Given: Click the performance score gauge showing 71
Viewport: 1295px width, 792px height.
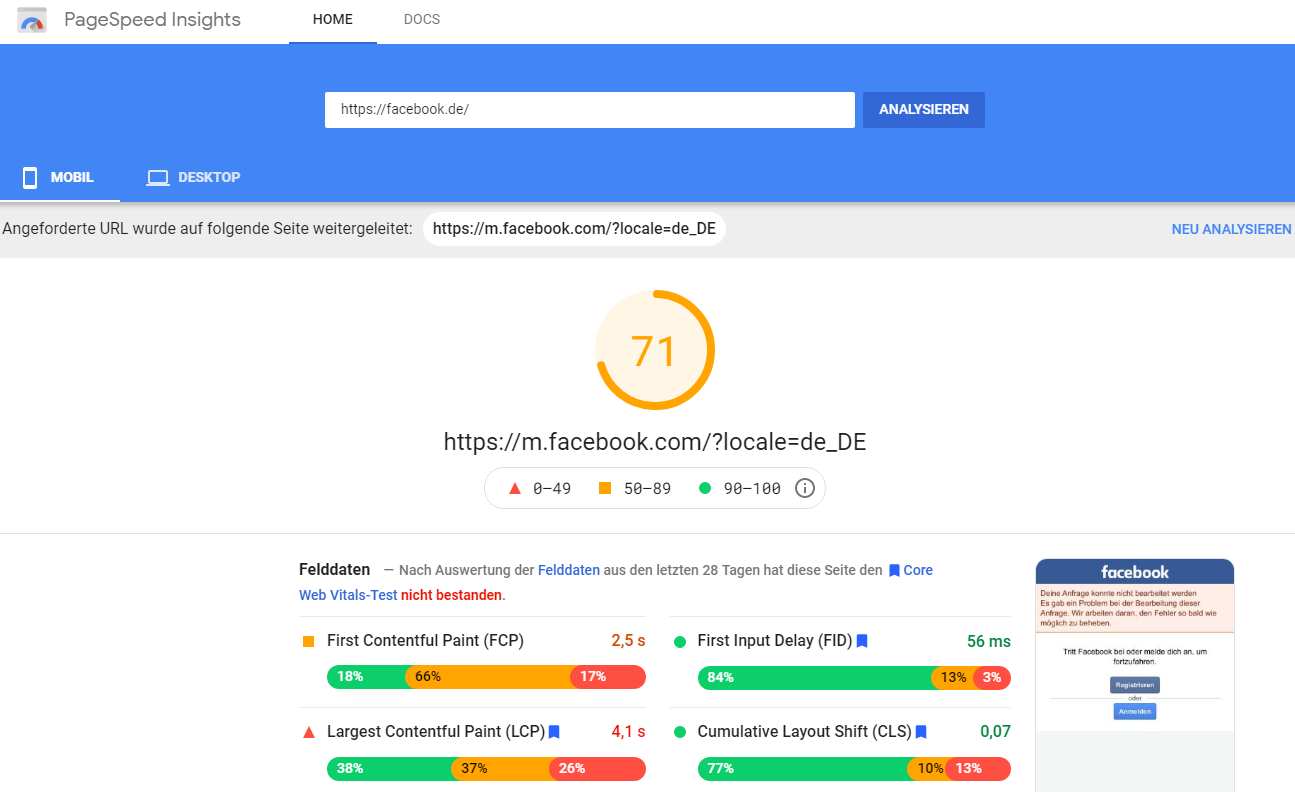Looking at the screenshot, I should [655, 350].
